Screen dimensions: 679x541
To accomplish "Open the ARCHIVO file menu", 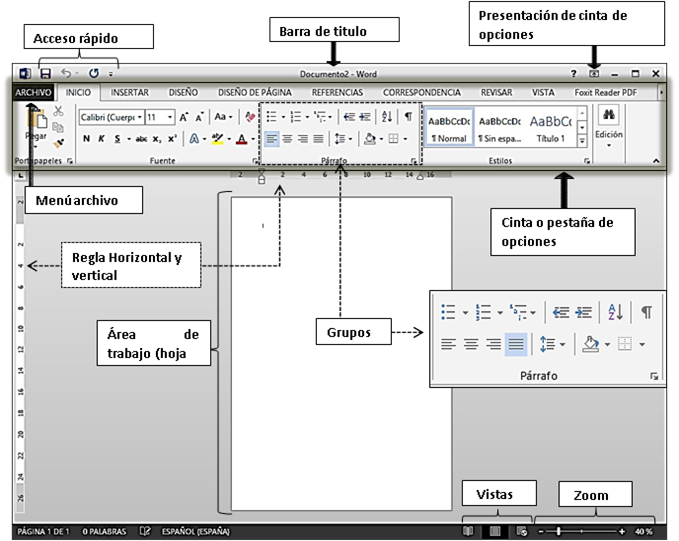I will (34, 92).
